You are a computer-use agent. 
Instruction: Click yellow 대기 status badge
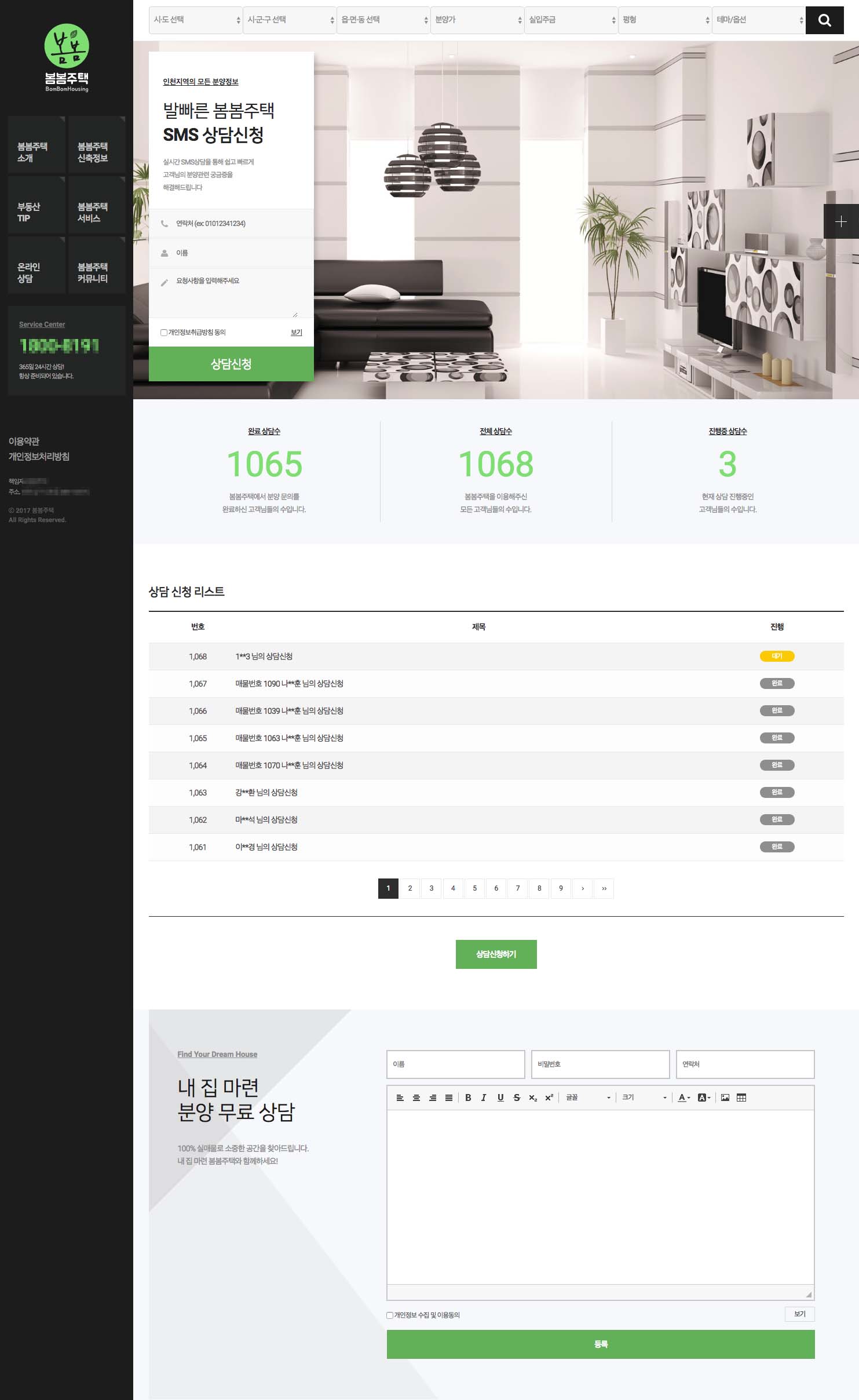point(777,657)
